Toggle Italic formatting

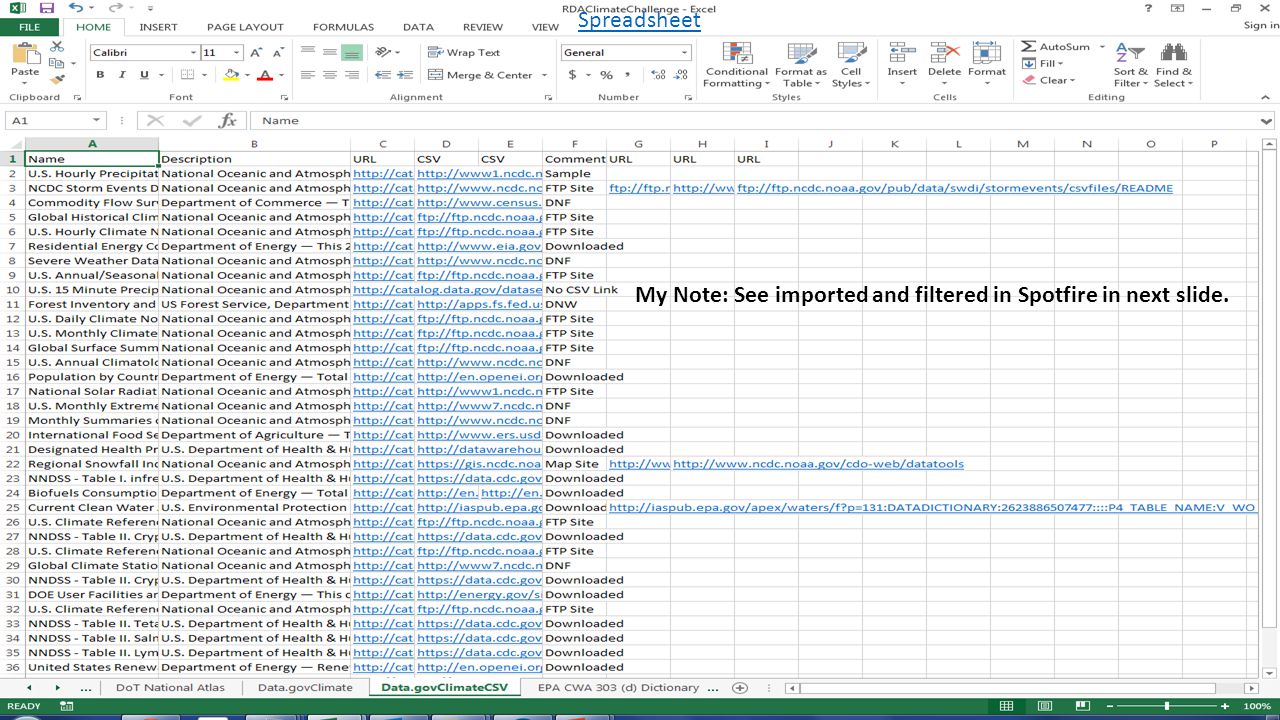click(122, 75)
